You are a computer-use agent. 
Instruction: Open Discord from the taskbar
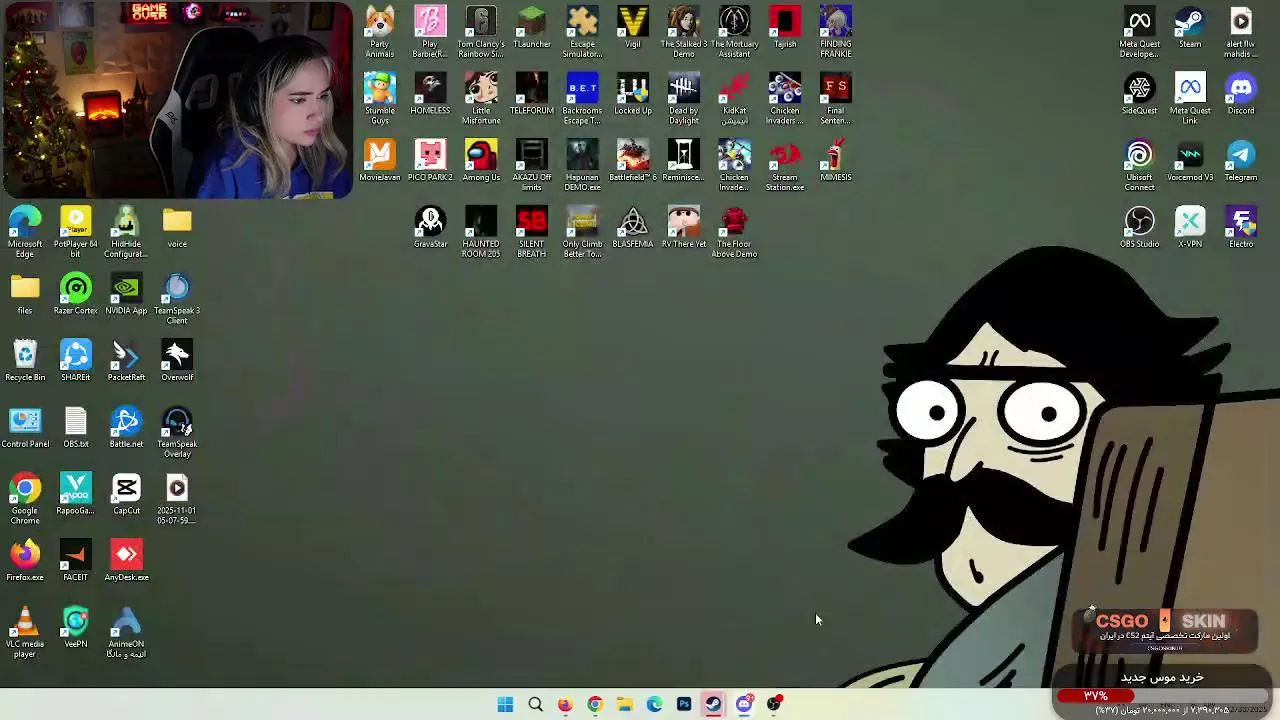[744, 704]
